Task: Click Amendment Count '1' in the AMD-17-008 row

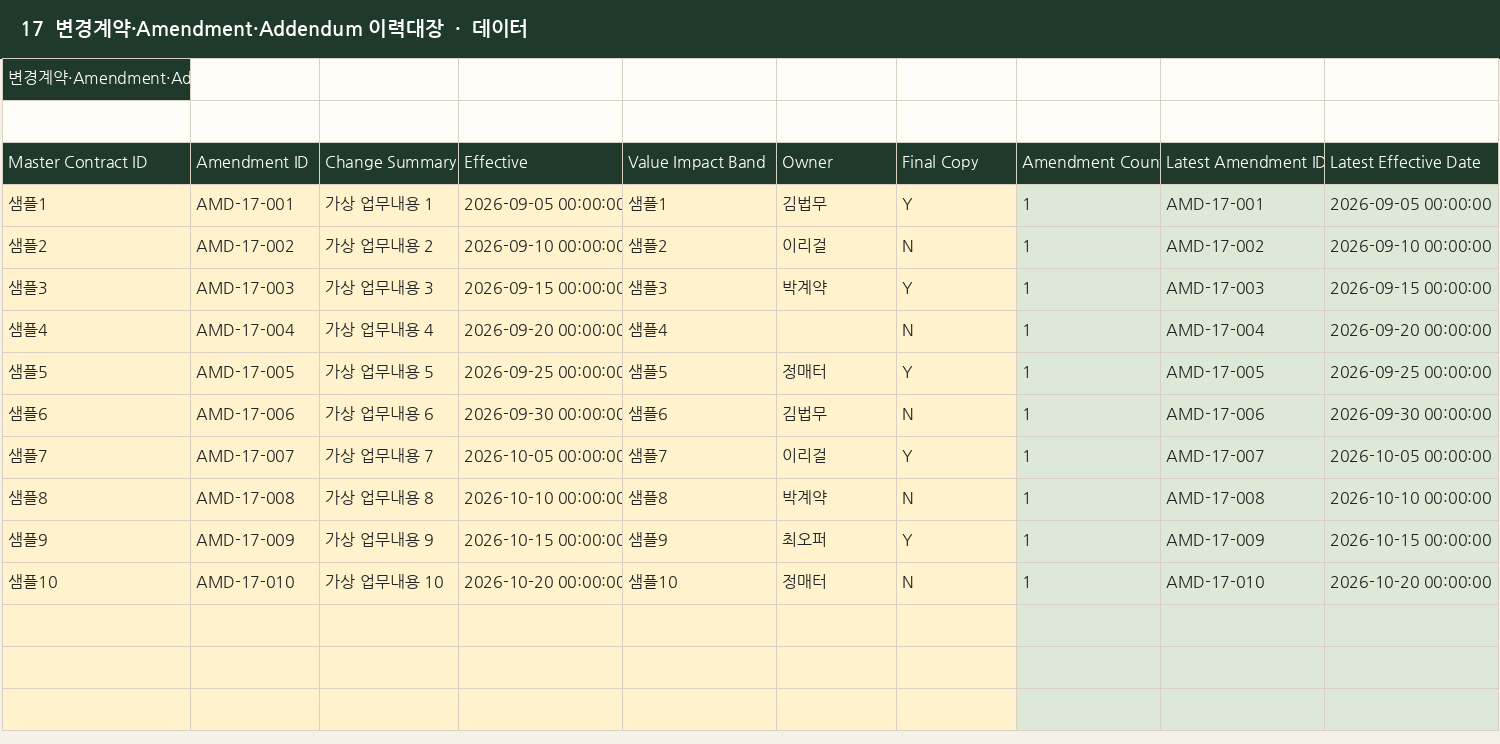Action: pyautogui.click(x=1089, y=499)
